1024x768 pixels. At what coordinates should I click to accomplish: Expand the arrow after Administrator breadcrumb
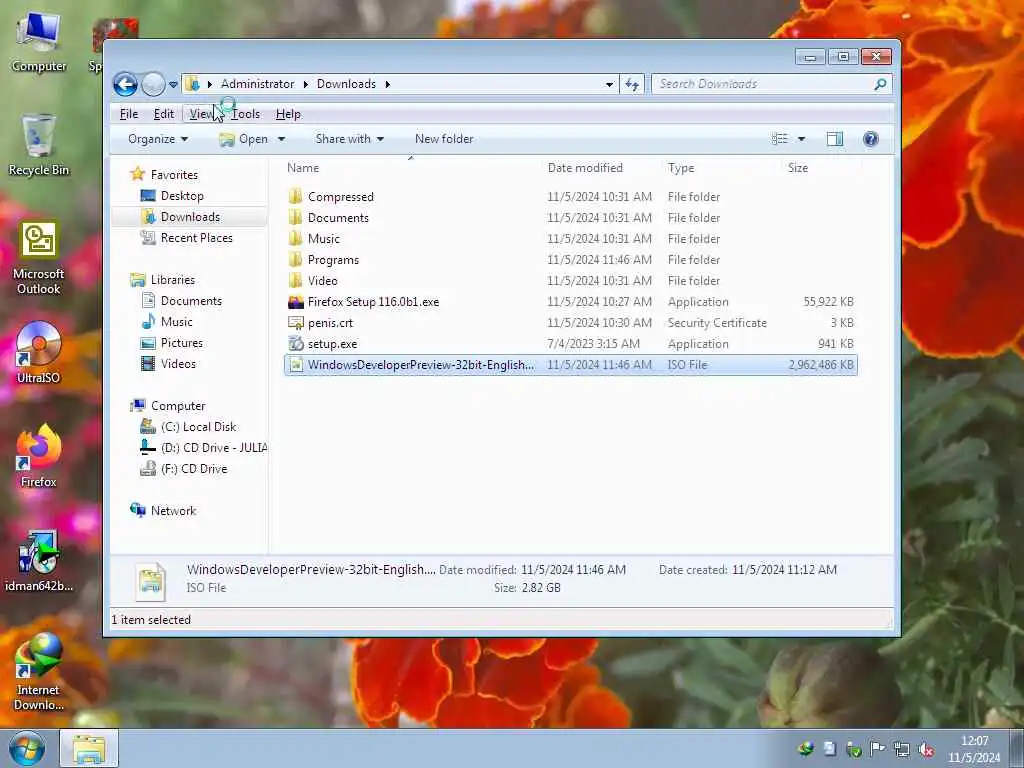pos(306,84)
